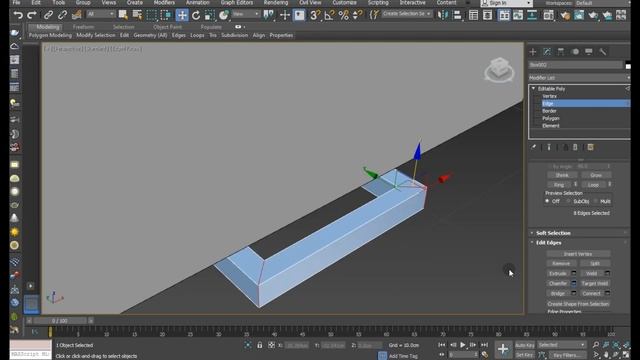
Task: Open the Display panel tab
Action: 589,51
